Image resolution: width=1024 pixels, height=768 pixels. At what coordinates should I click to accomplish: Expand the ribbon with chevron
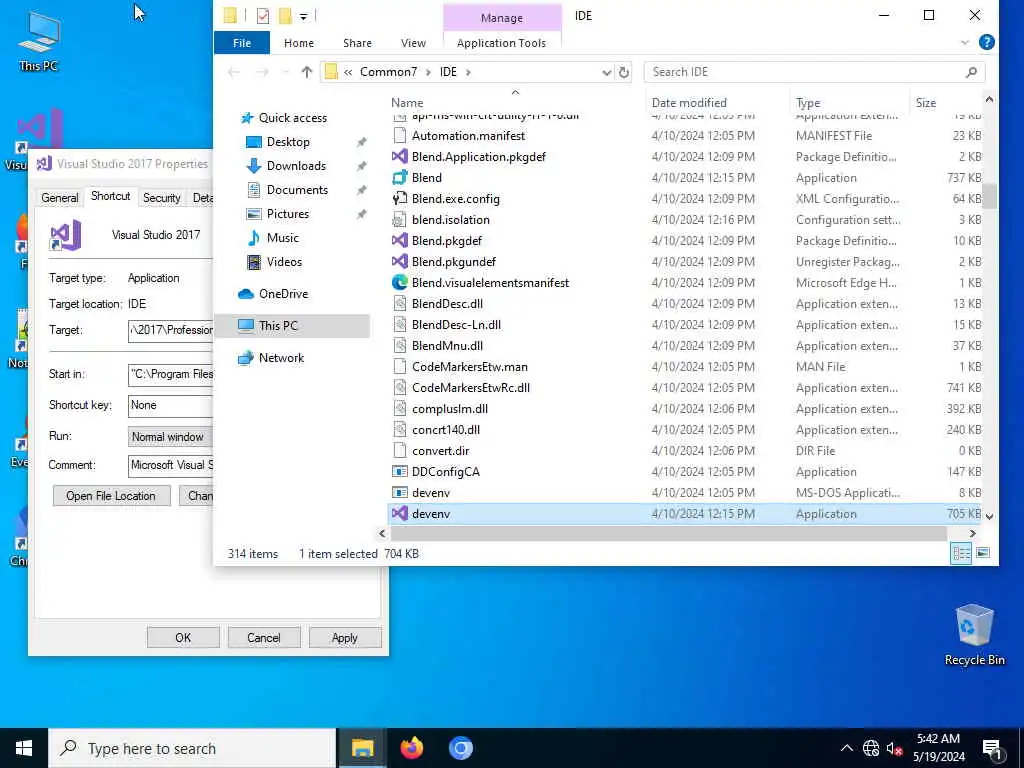[x=965, y=42]
